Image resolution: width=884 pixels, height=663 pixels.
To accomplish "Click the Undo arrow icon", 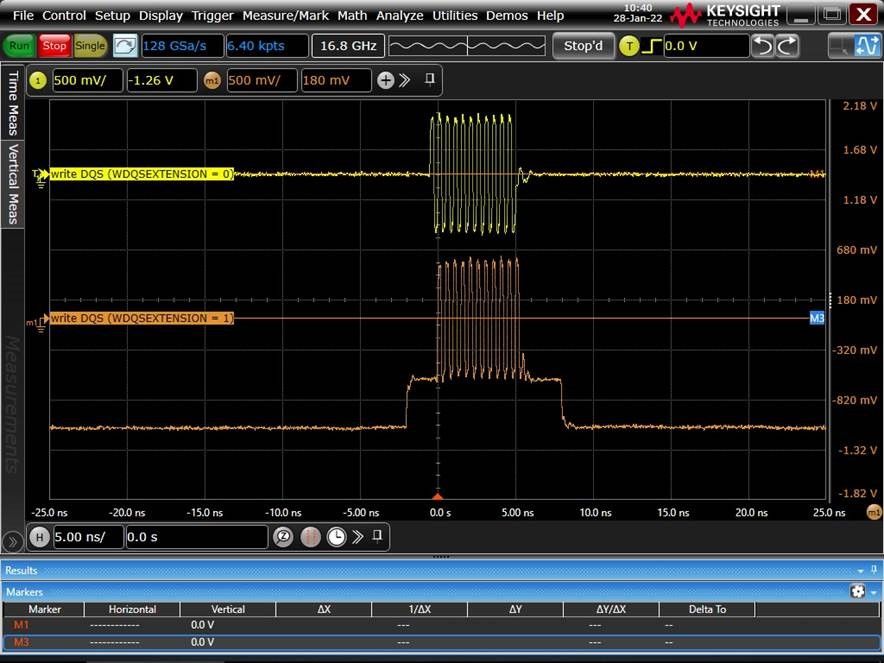I will click(x=760, y=45).
